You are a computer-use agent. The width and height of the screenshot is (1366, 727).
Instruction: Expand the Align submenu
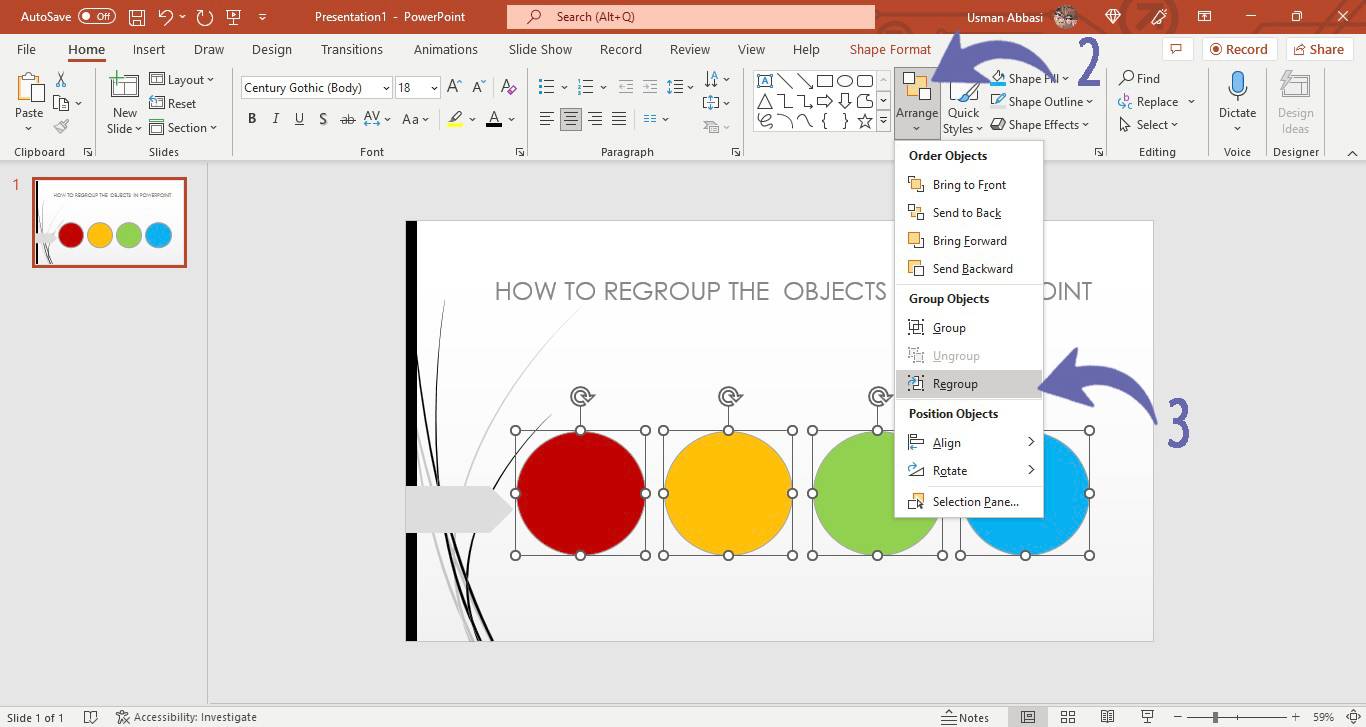click(x=969, y=443)
